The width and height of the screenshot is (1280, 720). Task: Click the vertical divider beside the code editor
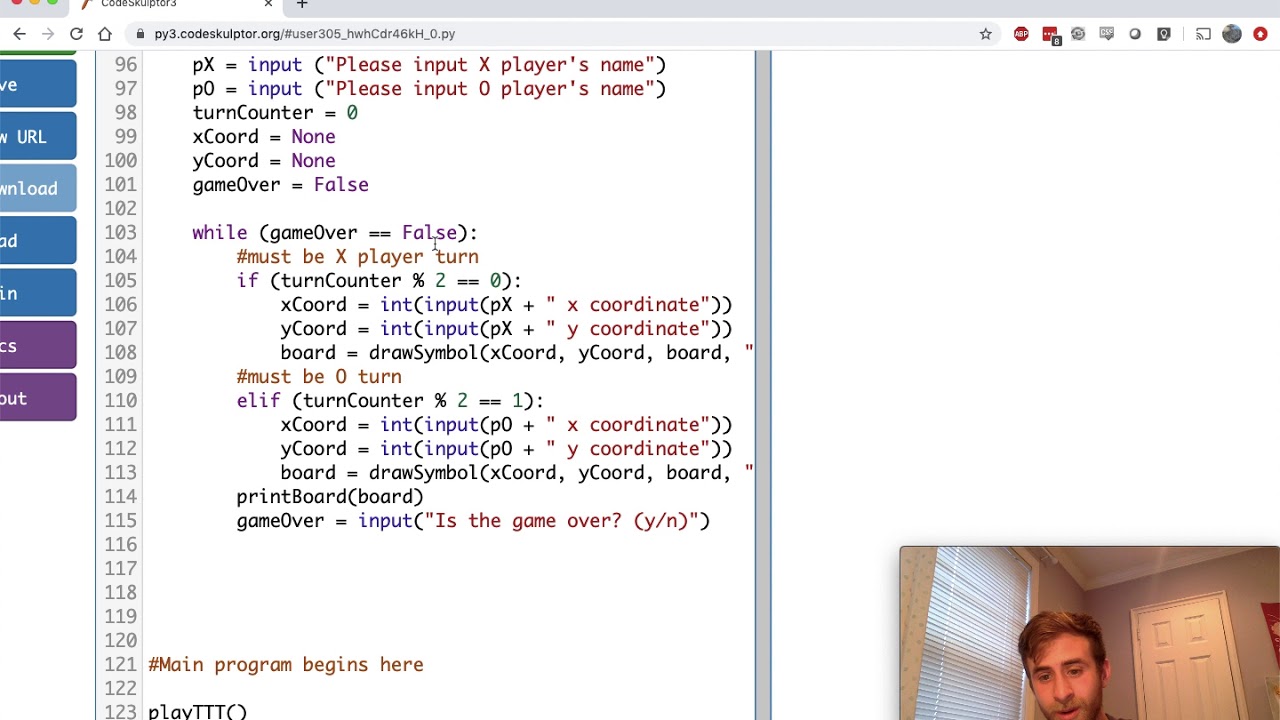click(x=763, y=385)
